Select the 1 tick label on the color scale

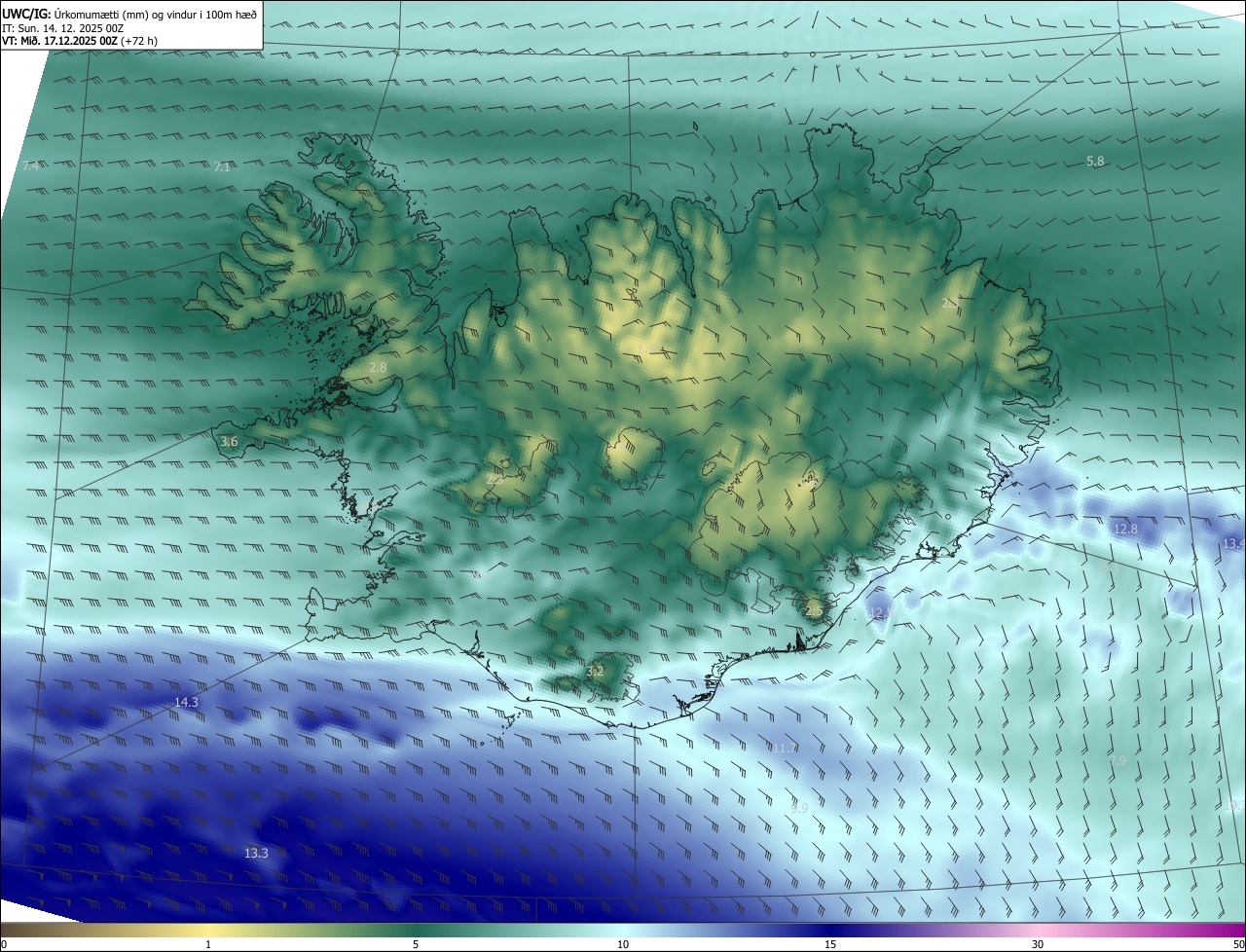coord(208,944)
